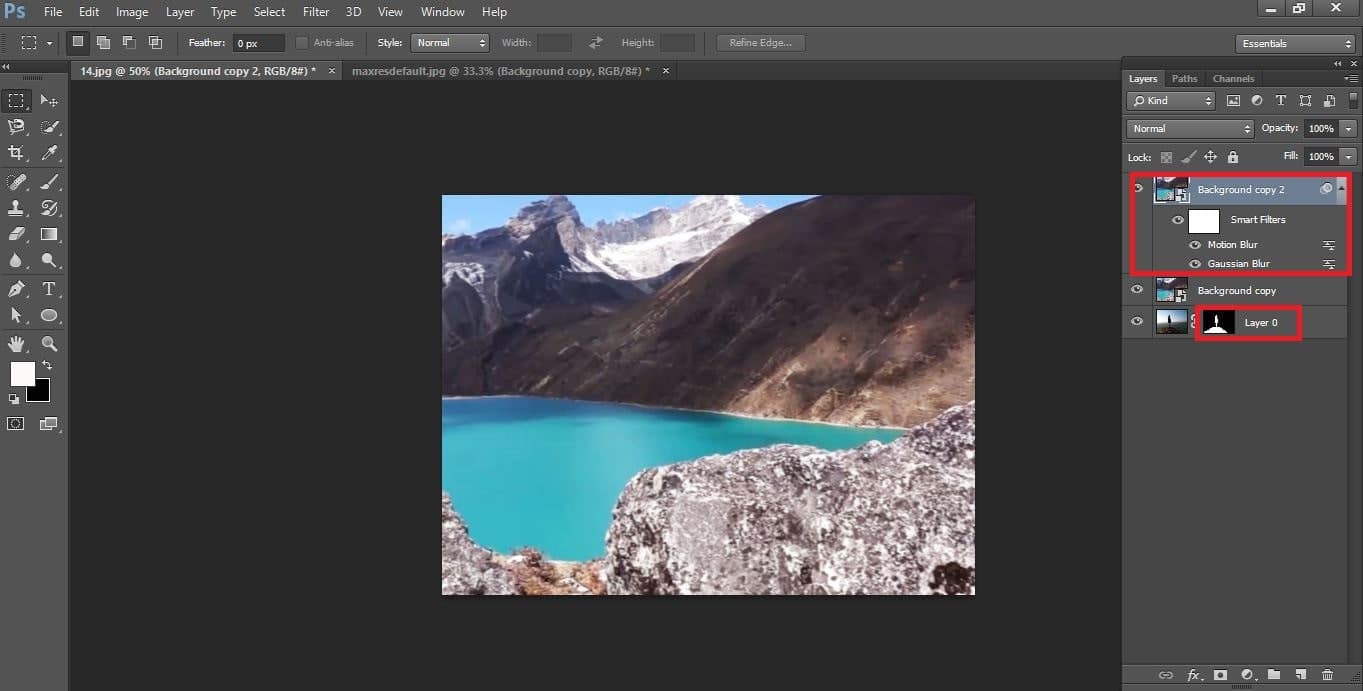
Task: Click inside the Feather input field
Action: pyautogui.click(x=257, y=42)
